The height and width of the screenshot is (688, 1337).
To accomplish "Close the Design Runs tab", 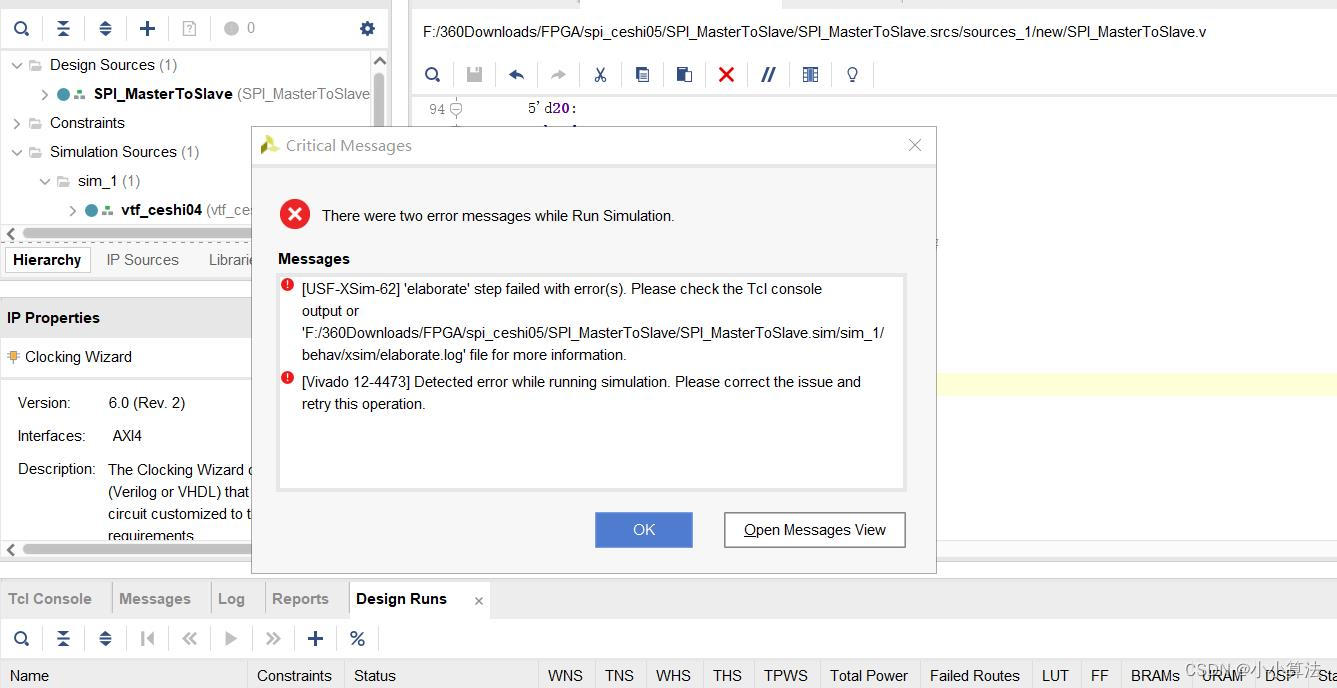I will pyautogui.click(x=479, y=601).
